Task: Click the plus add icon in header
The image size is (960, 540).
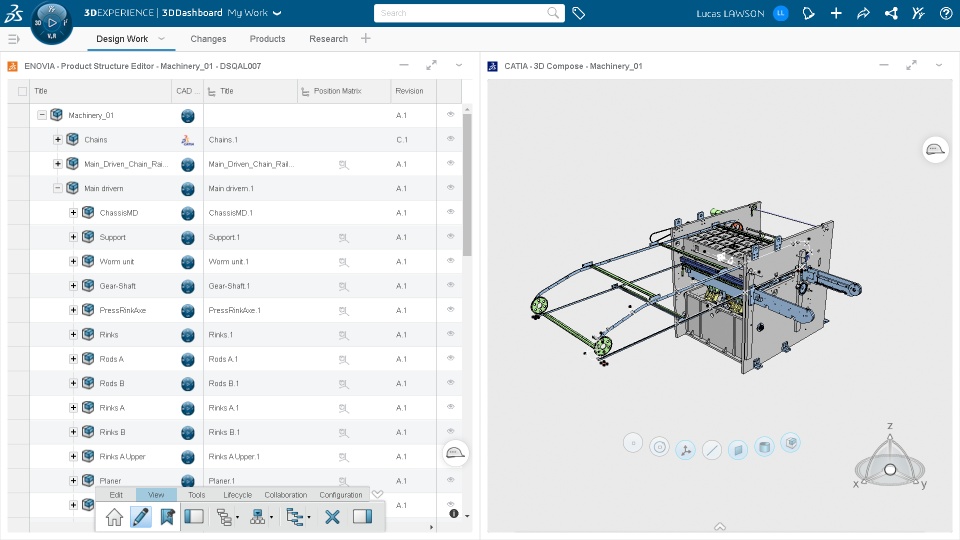Action: click(x=836, y=13)
